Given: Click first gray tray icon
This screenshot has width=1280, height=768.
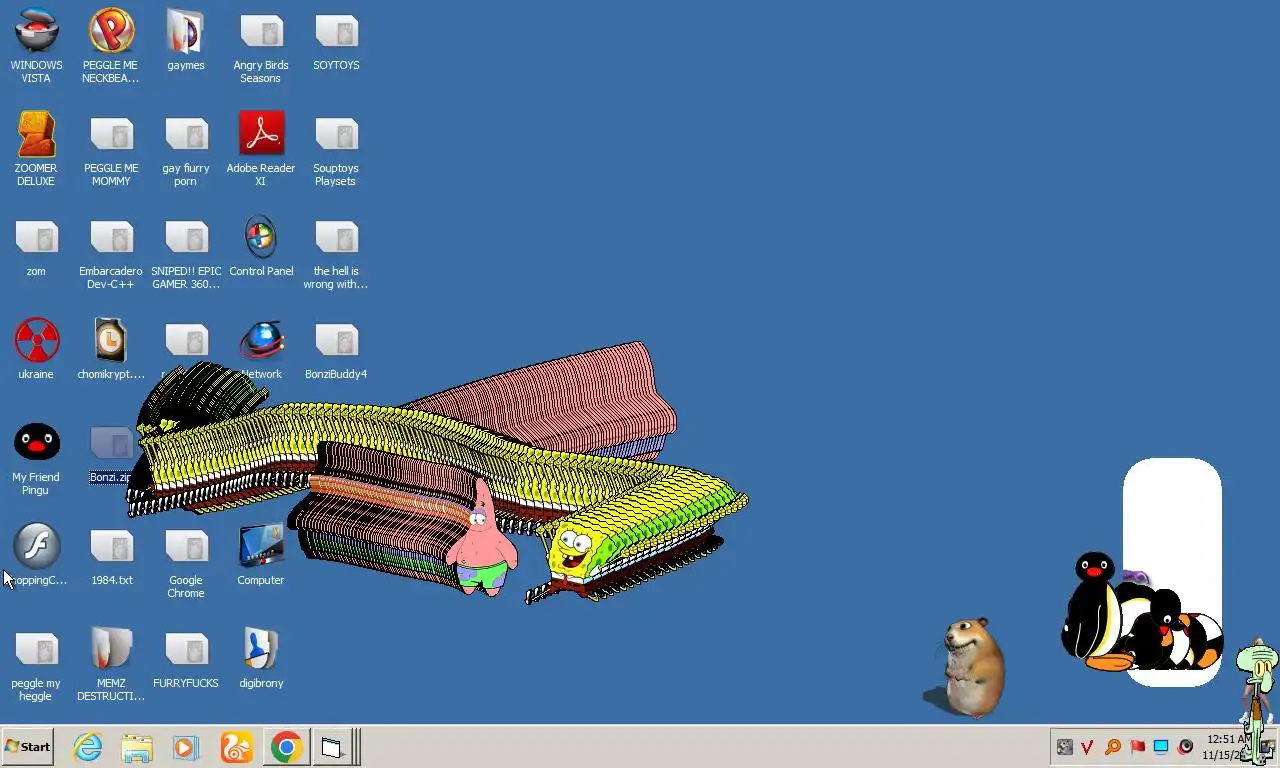Looking at the screenshot, I should pyautogui.click(x=1065, y=747).
